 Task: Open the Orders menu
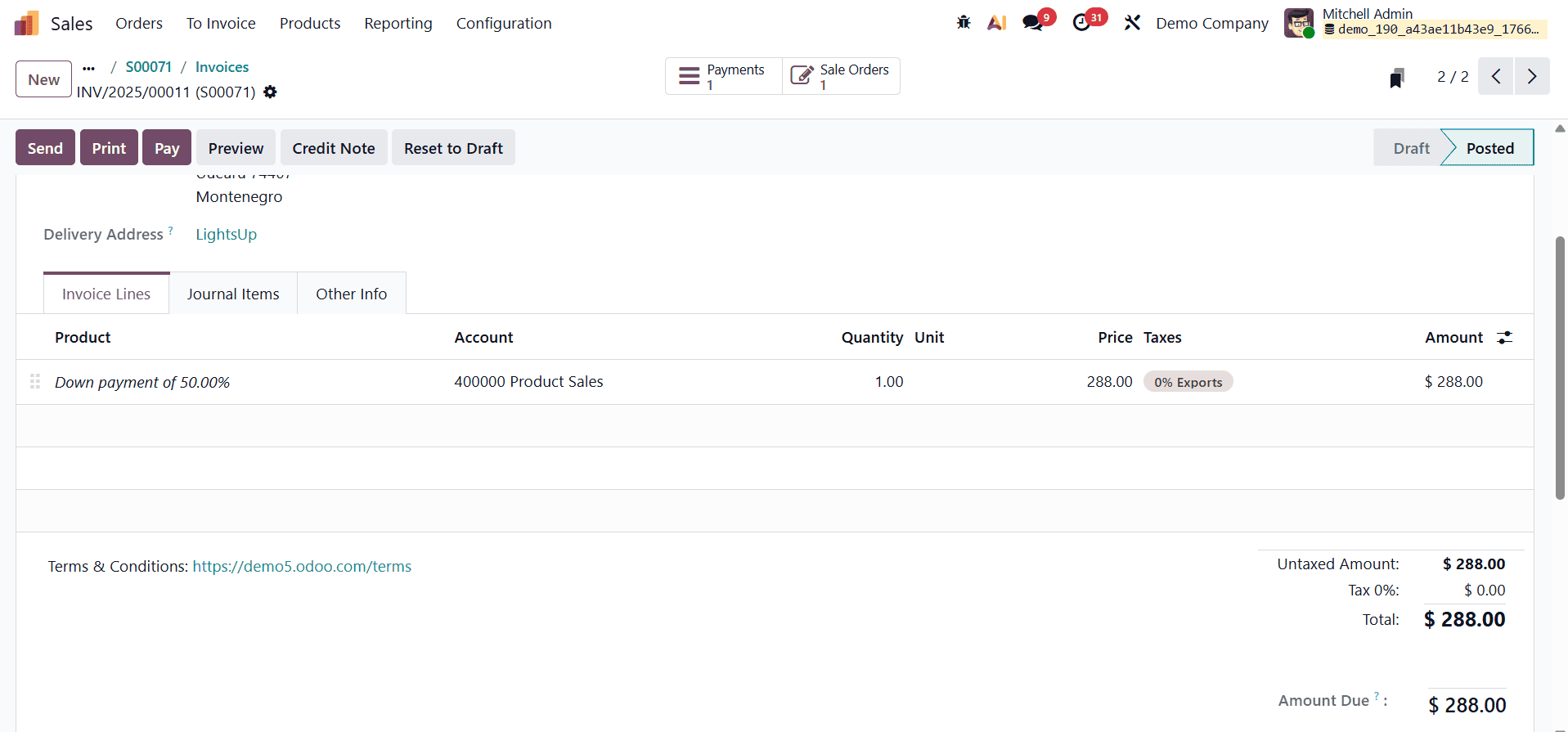click(139, 23)
